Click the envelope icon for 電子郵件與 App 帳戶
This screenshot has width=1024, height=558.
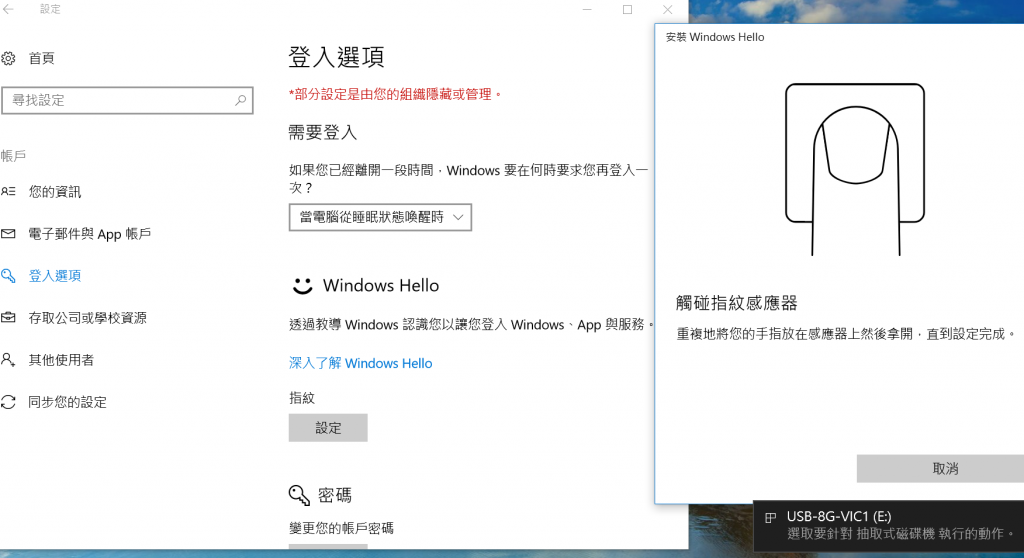click(8, 234)
